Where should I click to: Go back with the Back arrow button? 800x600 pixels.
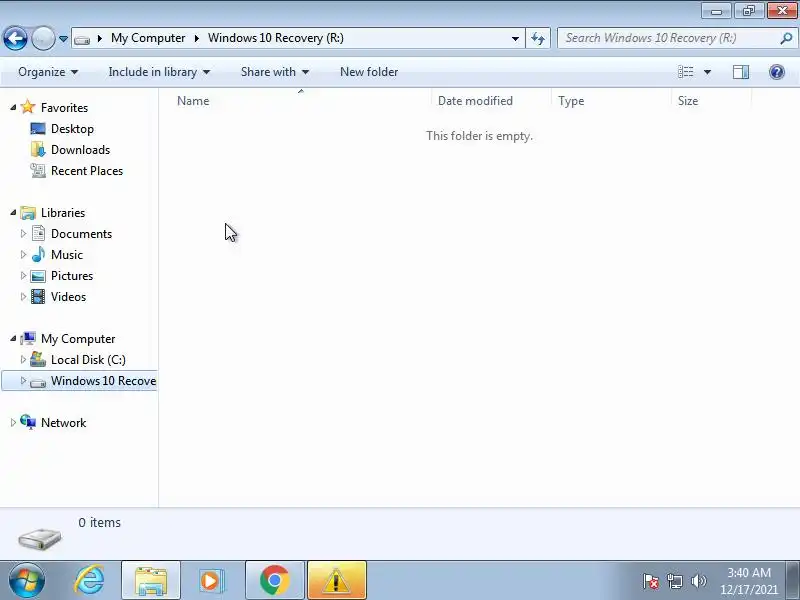(x=15, y=38)
